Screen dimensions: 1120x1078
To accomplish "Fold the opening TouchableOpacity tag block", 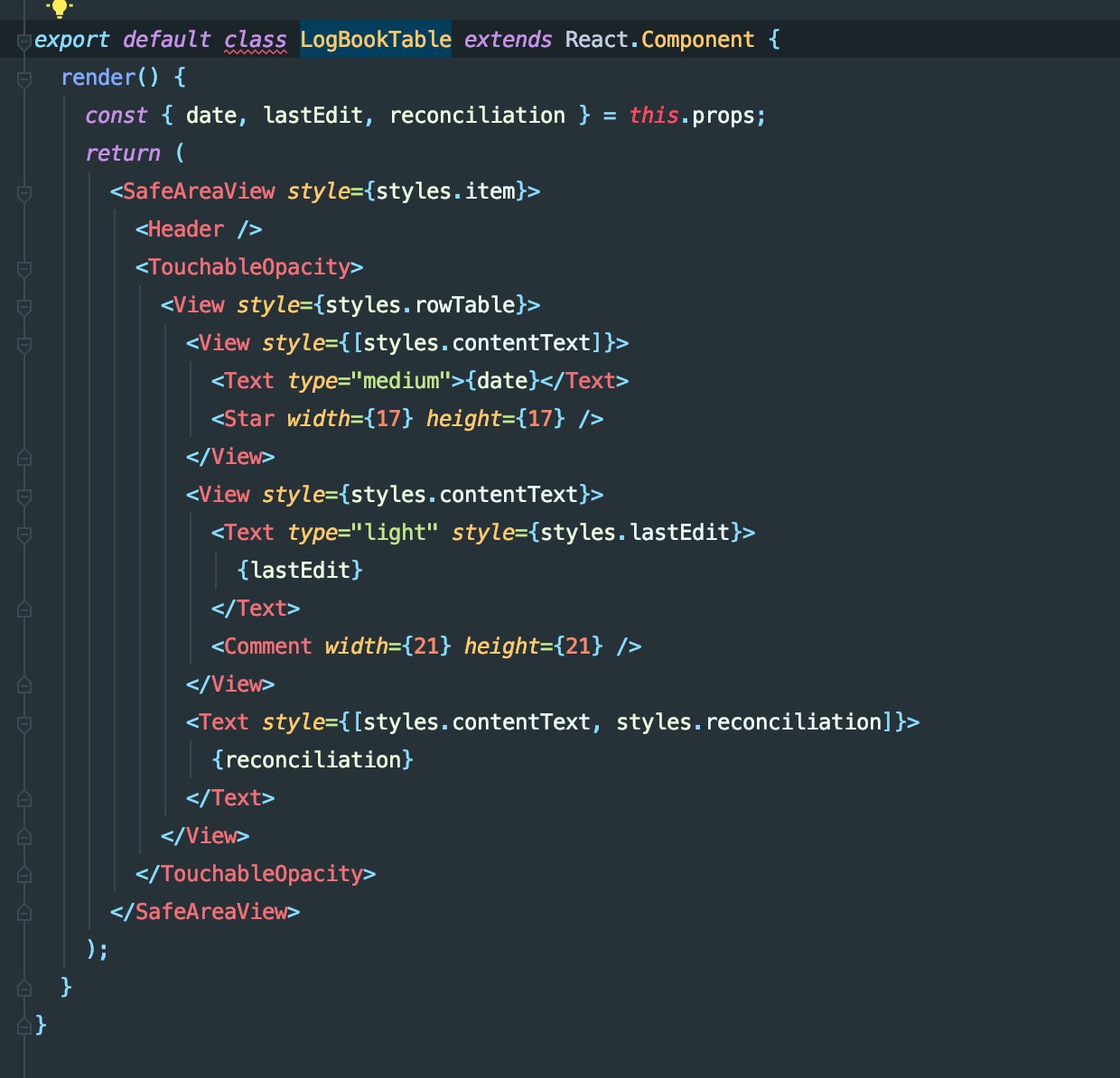I will click(24, 268).
